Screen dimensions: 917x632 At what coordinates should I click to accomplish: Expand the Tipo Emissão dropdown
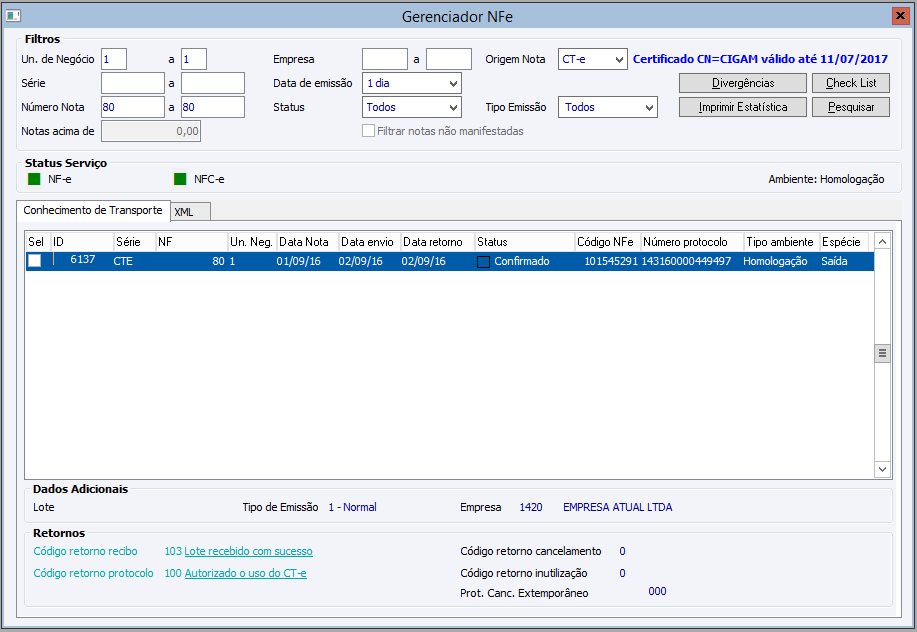(608, 107)
